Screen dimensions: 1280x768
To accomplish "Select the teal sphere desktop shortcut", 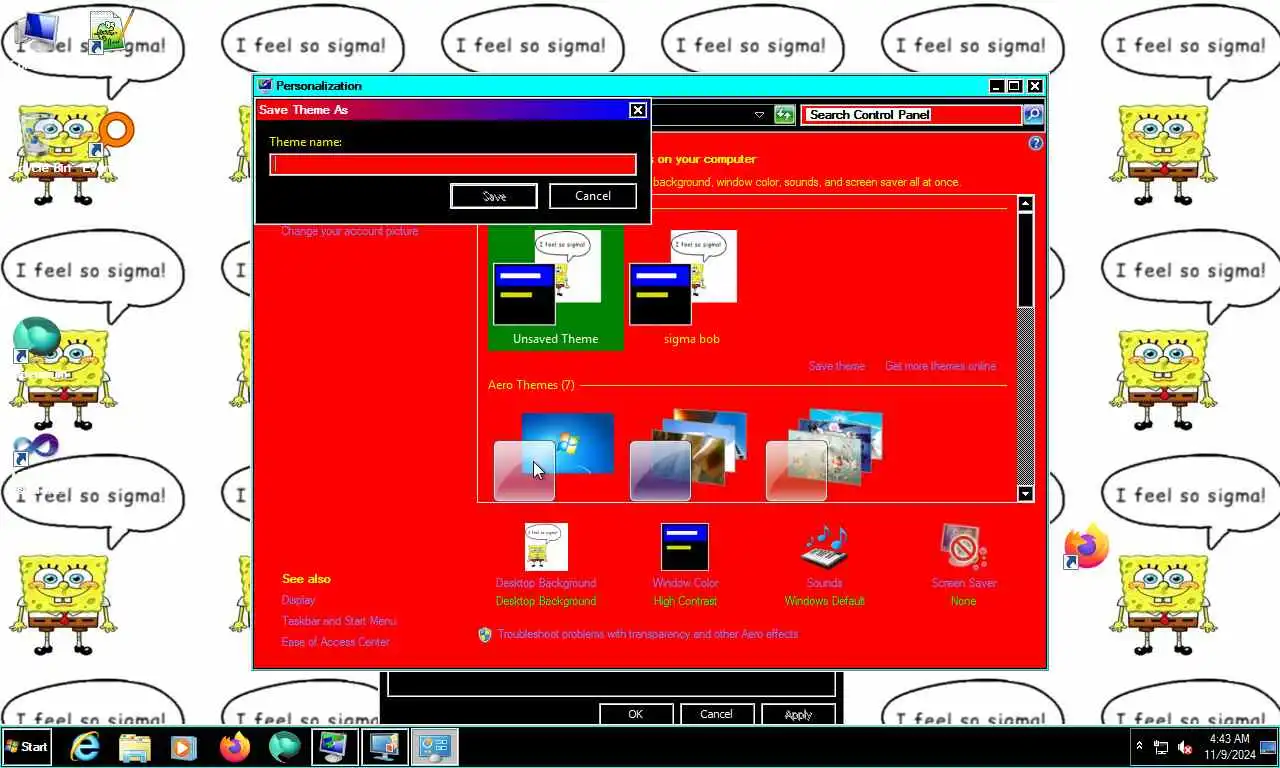I will tap(36, 342).
